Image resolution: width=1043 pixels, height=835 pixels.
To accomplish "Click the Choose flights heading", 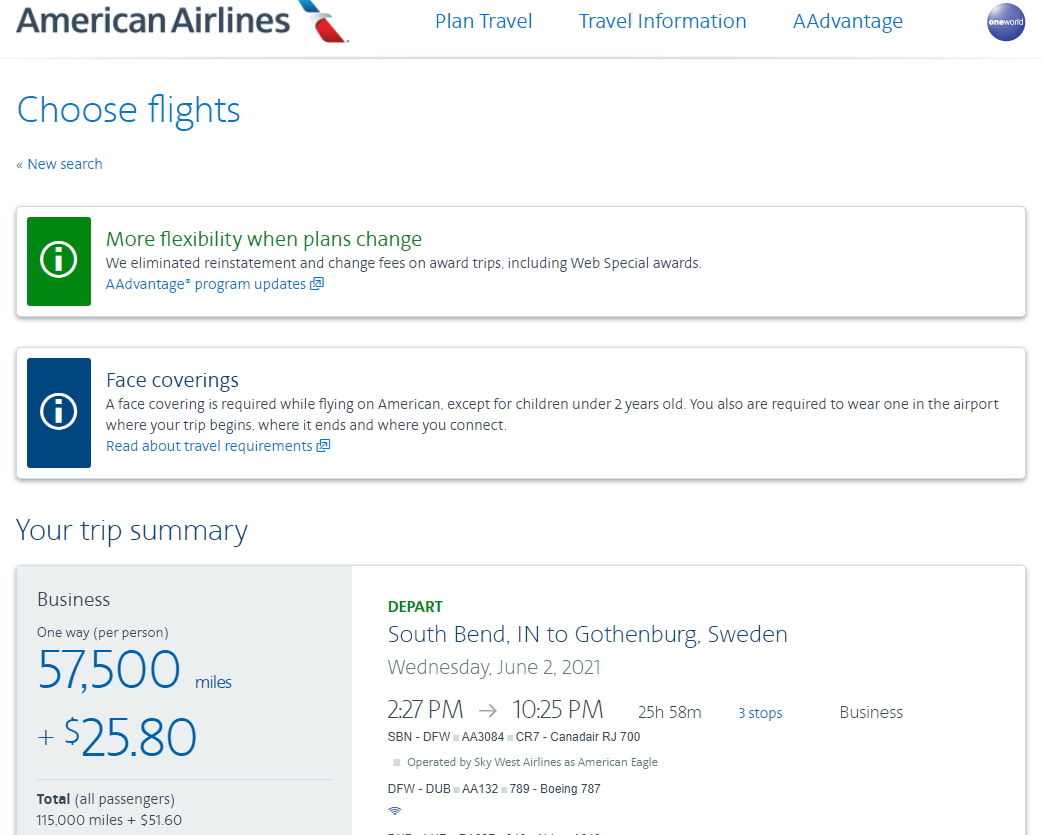I will coord(128,110).
